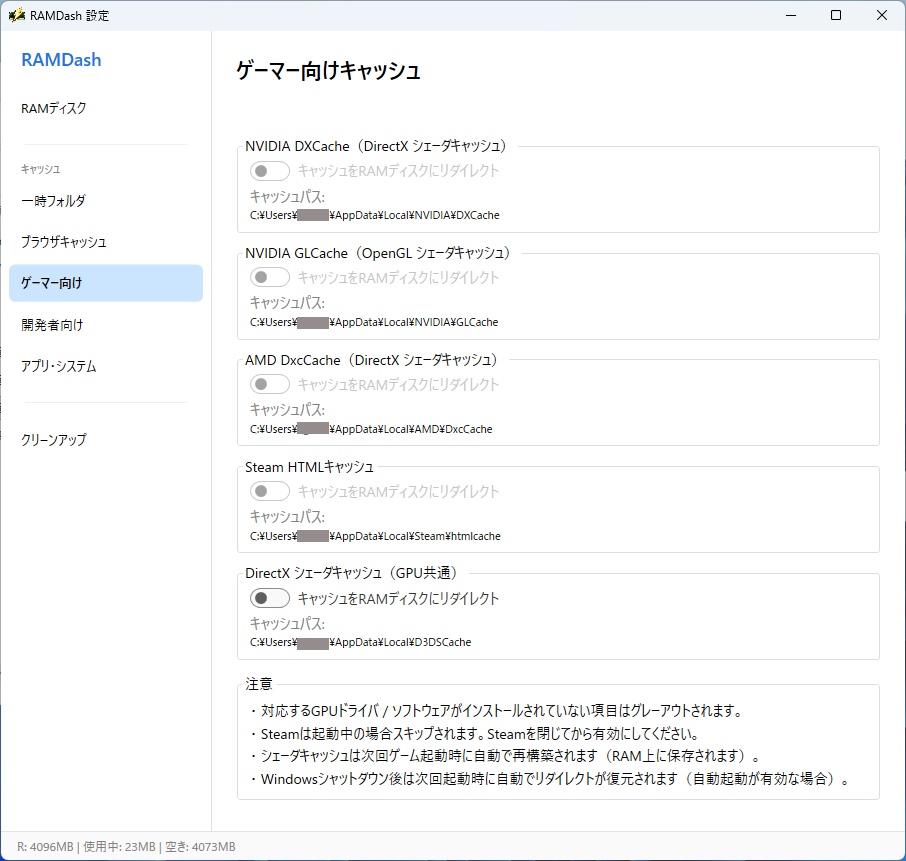Click the D3DSCache path text

coord(361,643)
